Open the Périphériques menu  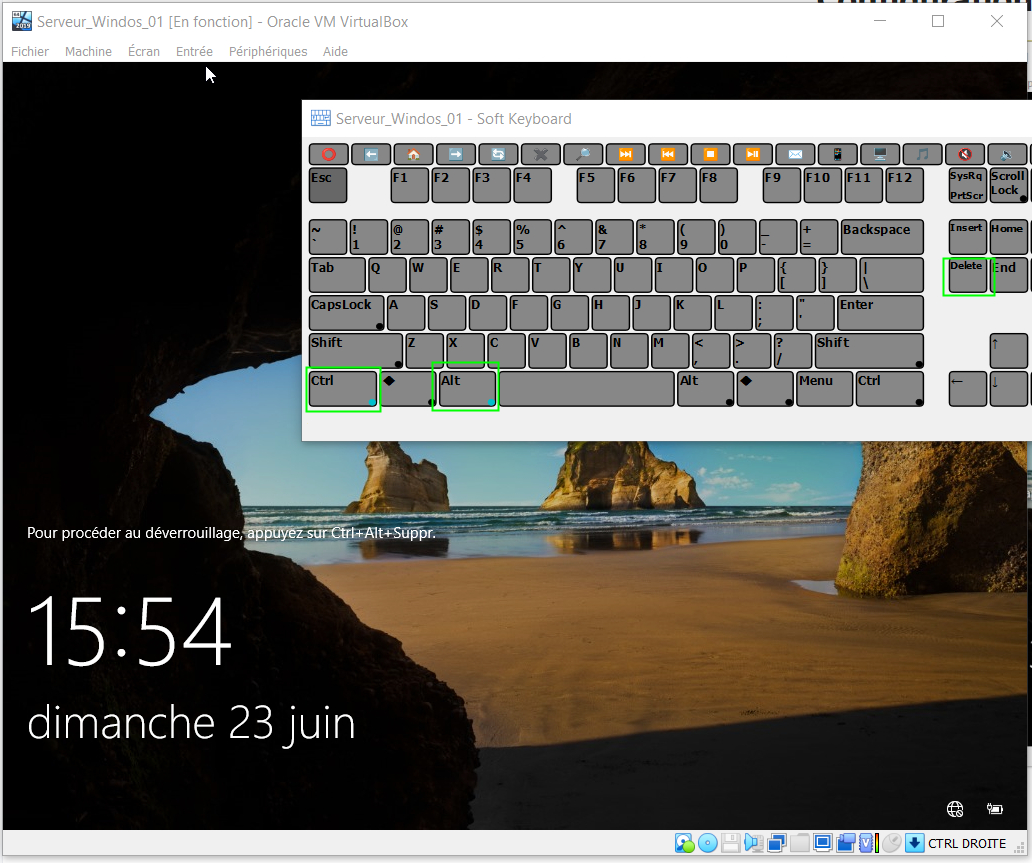268,52
